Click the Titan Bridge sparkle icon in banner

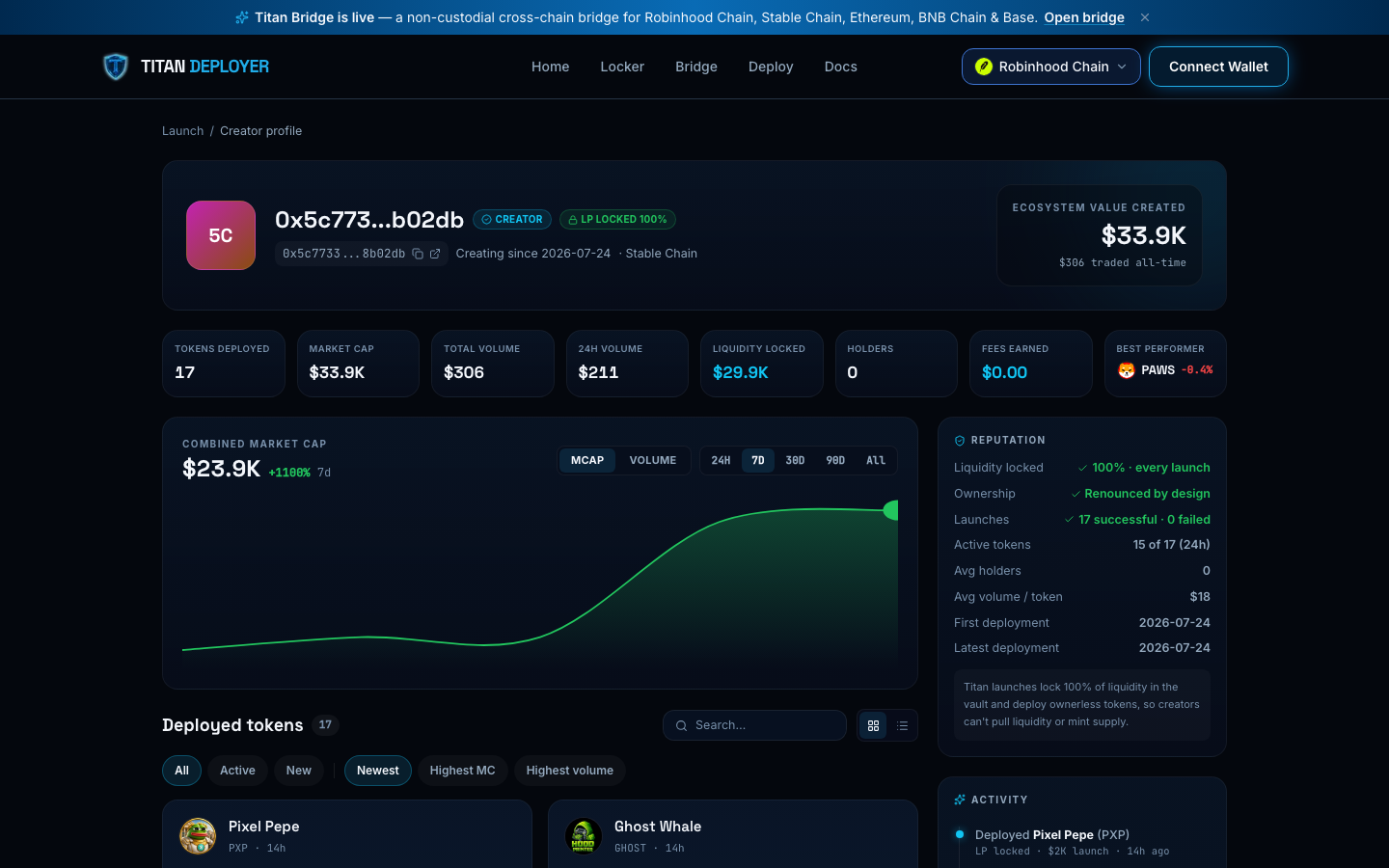(242, 17)
